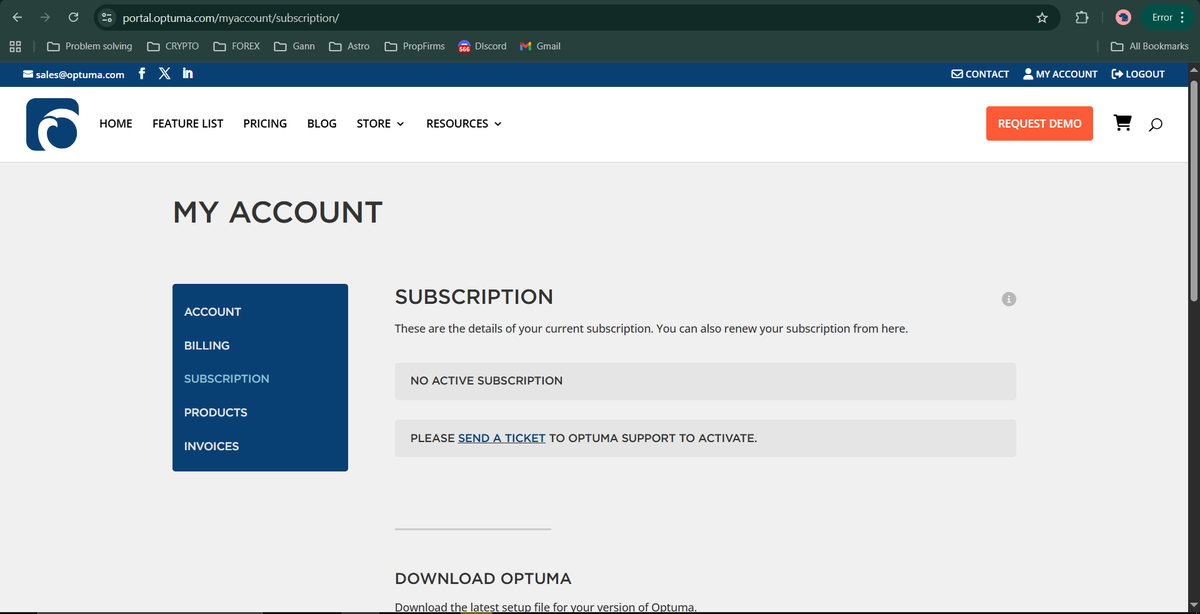Open All Bookmarks folder
The width and height of the screenshot is (1200, 614).
(x=1150, y=46)
